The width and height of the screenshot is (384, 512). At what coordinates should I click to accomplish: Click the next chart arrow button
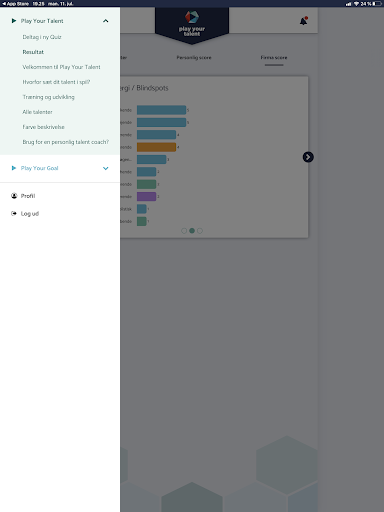(308, 157)
